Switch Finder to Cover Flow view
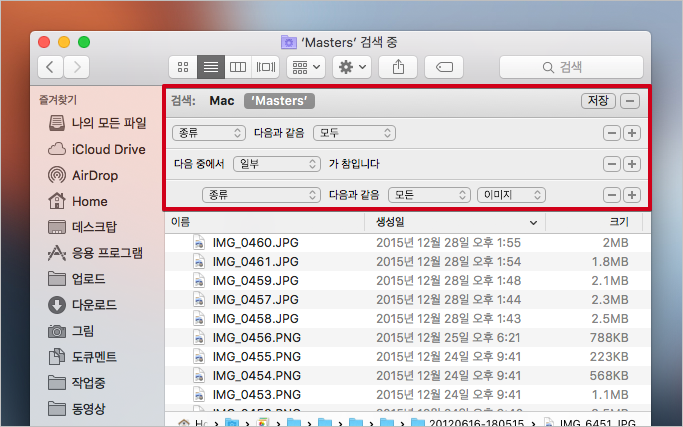Screen dimensions: 683x427 (265, 67)
